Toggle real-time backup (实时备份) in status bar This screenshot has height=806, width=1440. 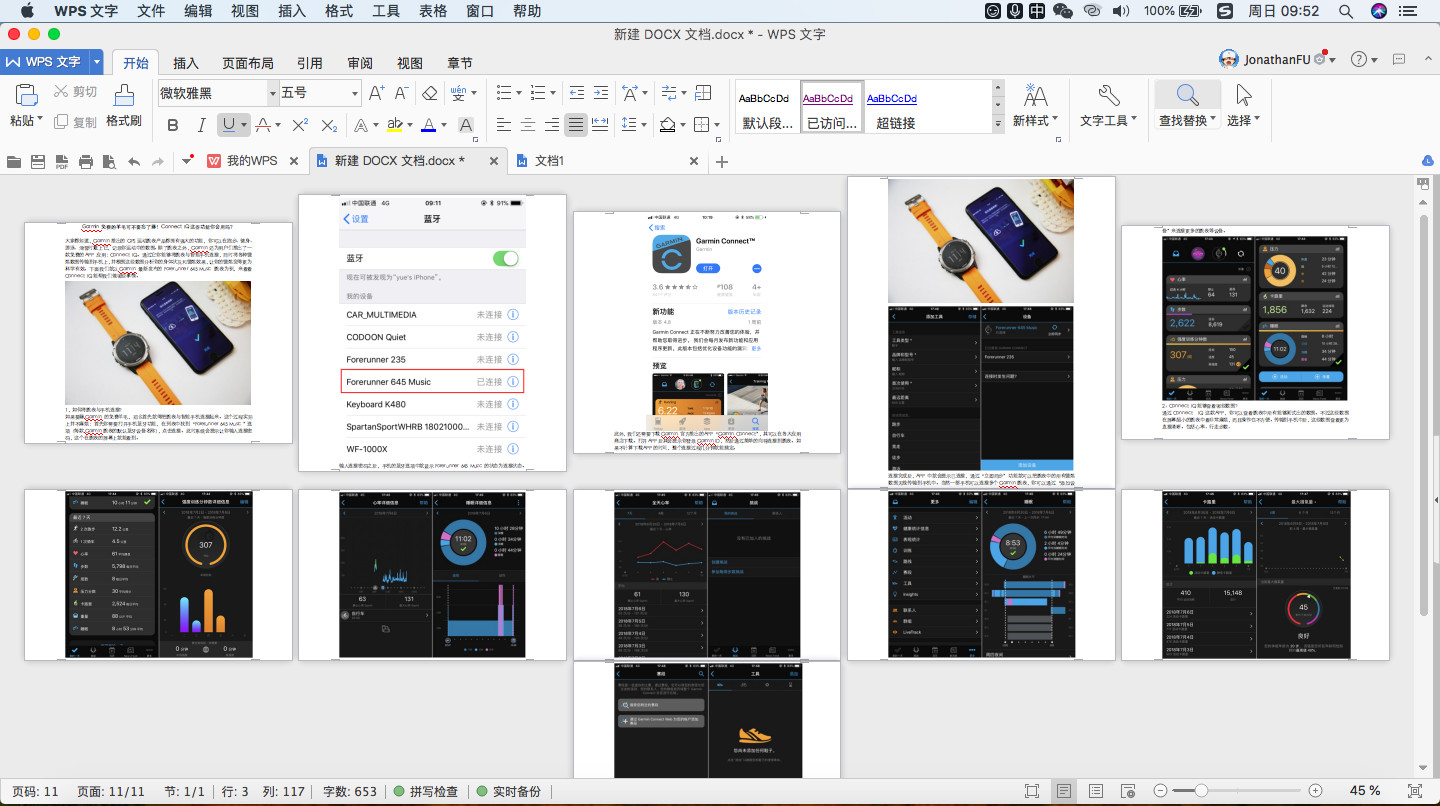(x=508, y=791)
